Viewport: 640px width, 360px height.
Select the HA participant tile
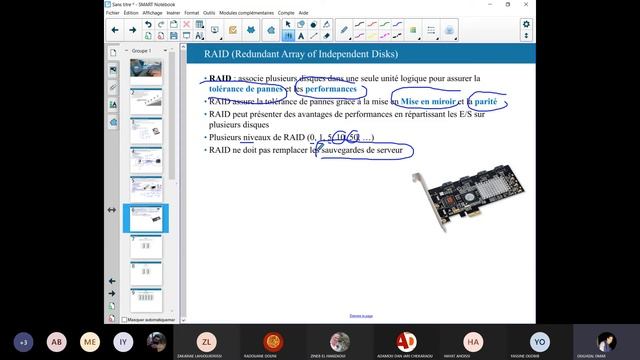point(473,342)
